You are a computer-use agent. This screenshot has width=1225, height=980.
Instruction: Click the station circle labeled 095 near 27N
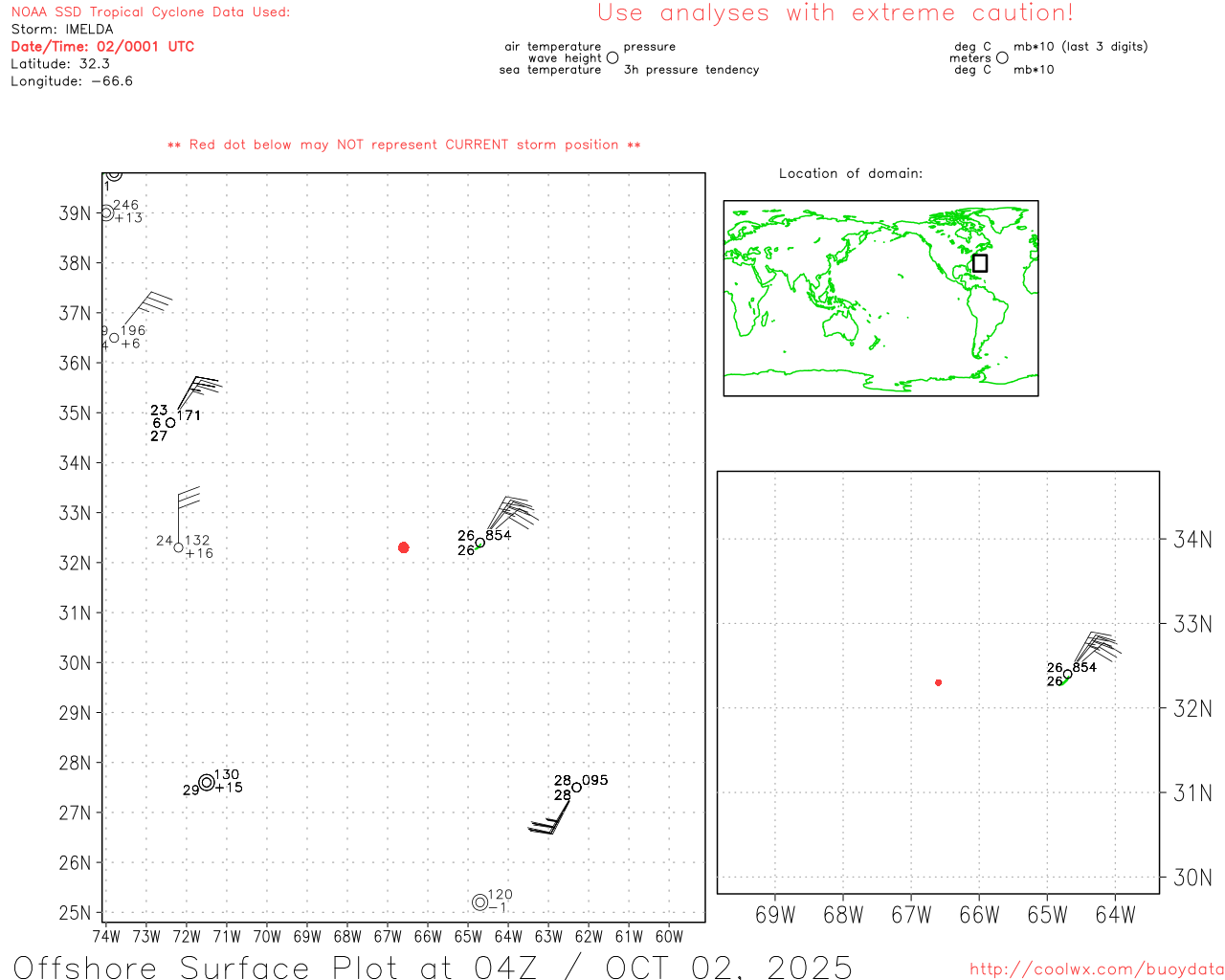(576, 788)
